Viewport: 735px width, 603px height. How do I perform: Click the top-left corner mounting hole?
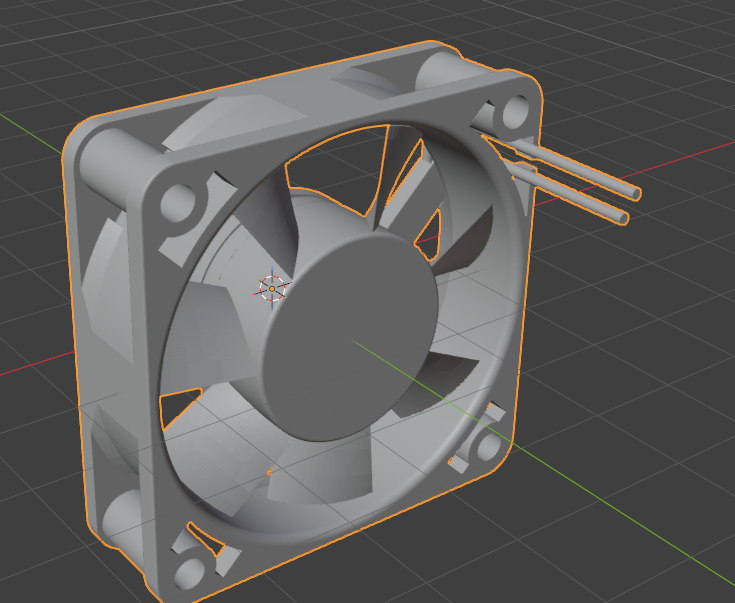[178, 203]
